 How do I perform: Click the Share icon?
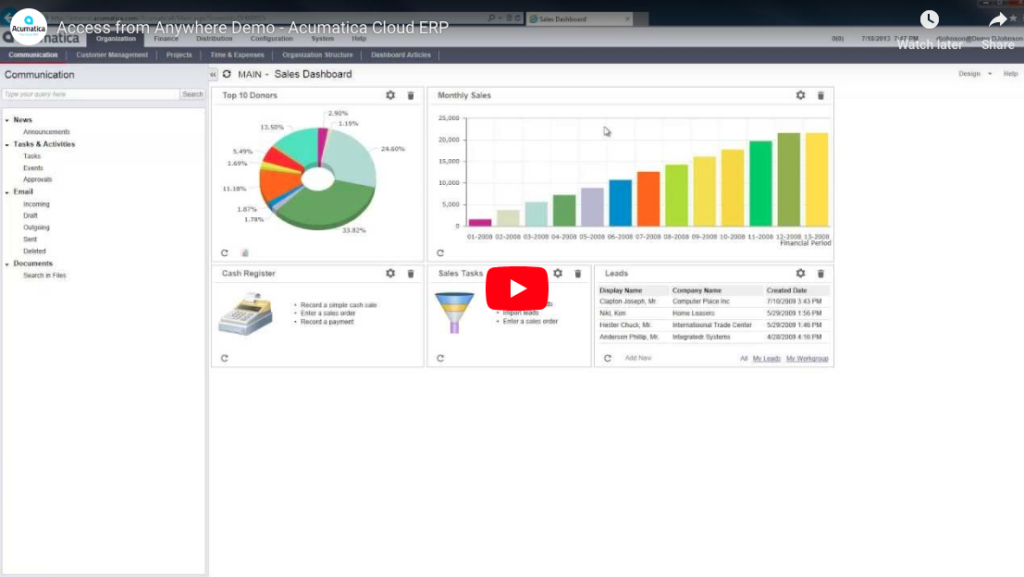point(997,21)
